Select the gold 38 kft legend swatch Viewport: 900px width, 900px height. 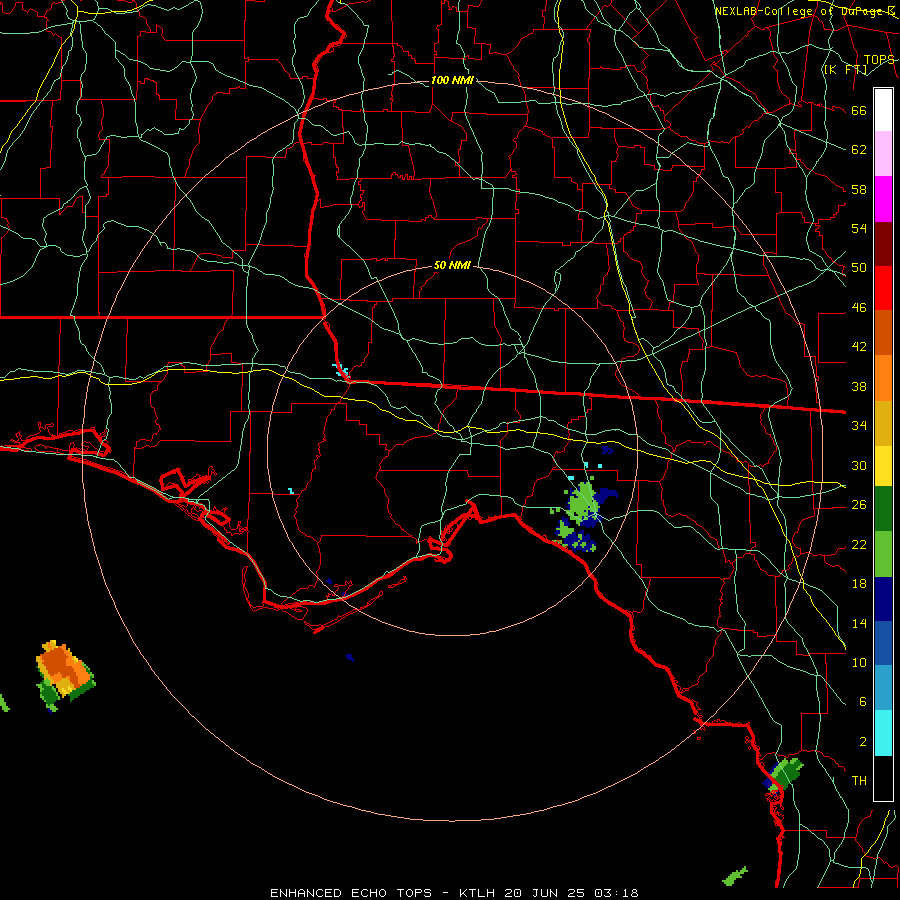tap(883, 423)
